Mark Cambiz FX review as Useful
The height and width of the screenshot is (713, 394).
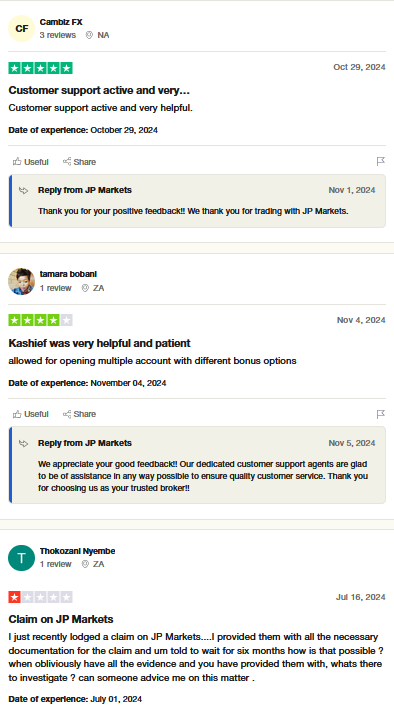coord(30,162)
